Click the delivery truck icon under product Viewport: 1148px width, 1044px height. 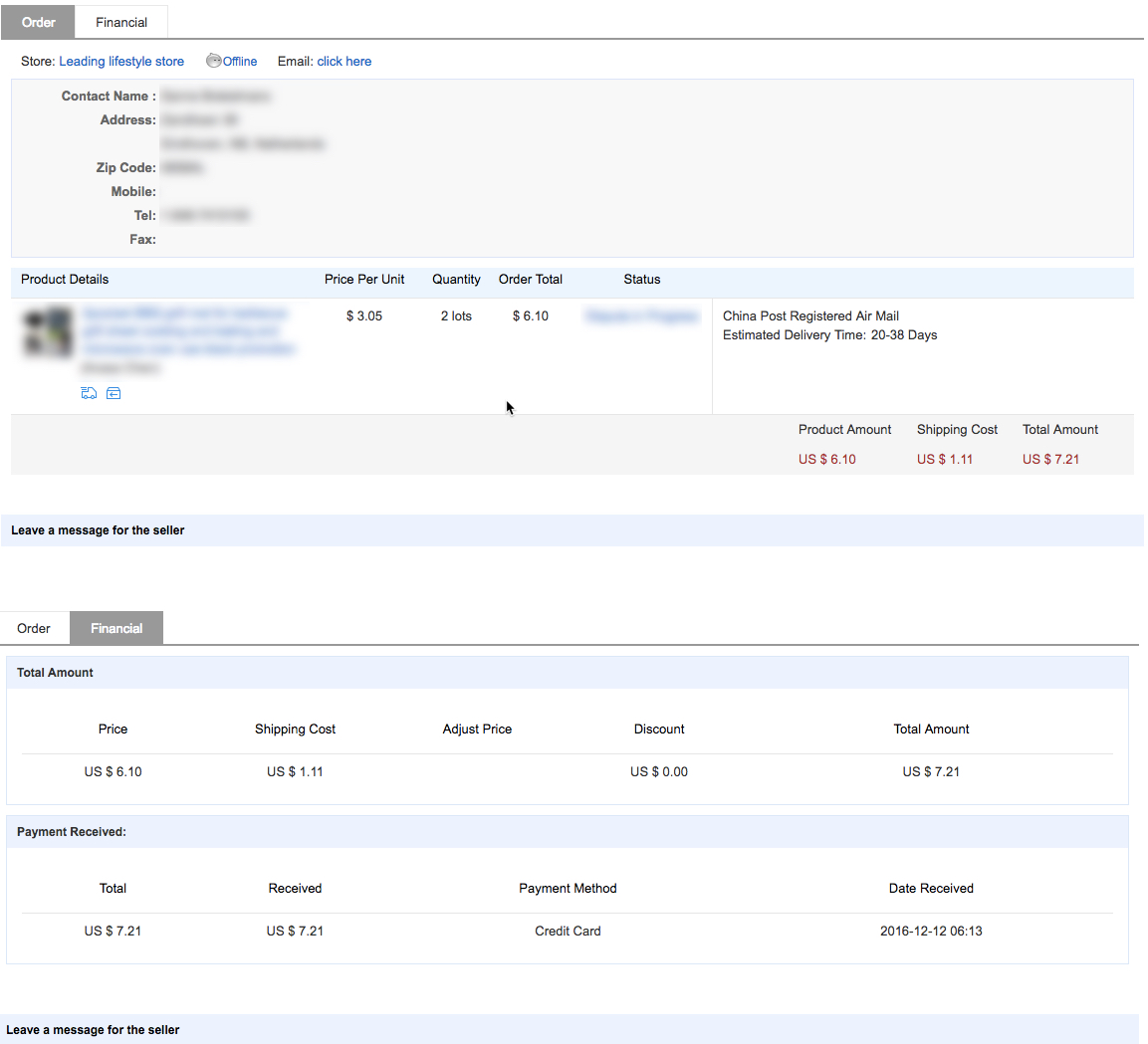tap(89, 393)
